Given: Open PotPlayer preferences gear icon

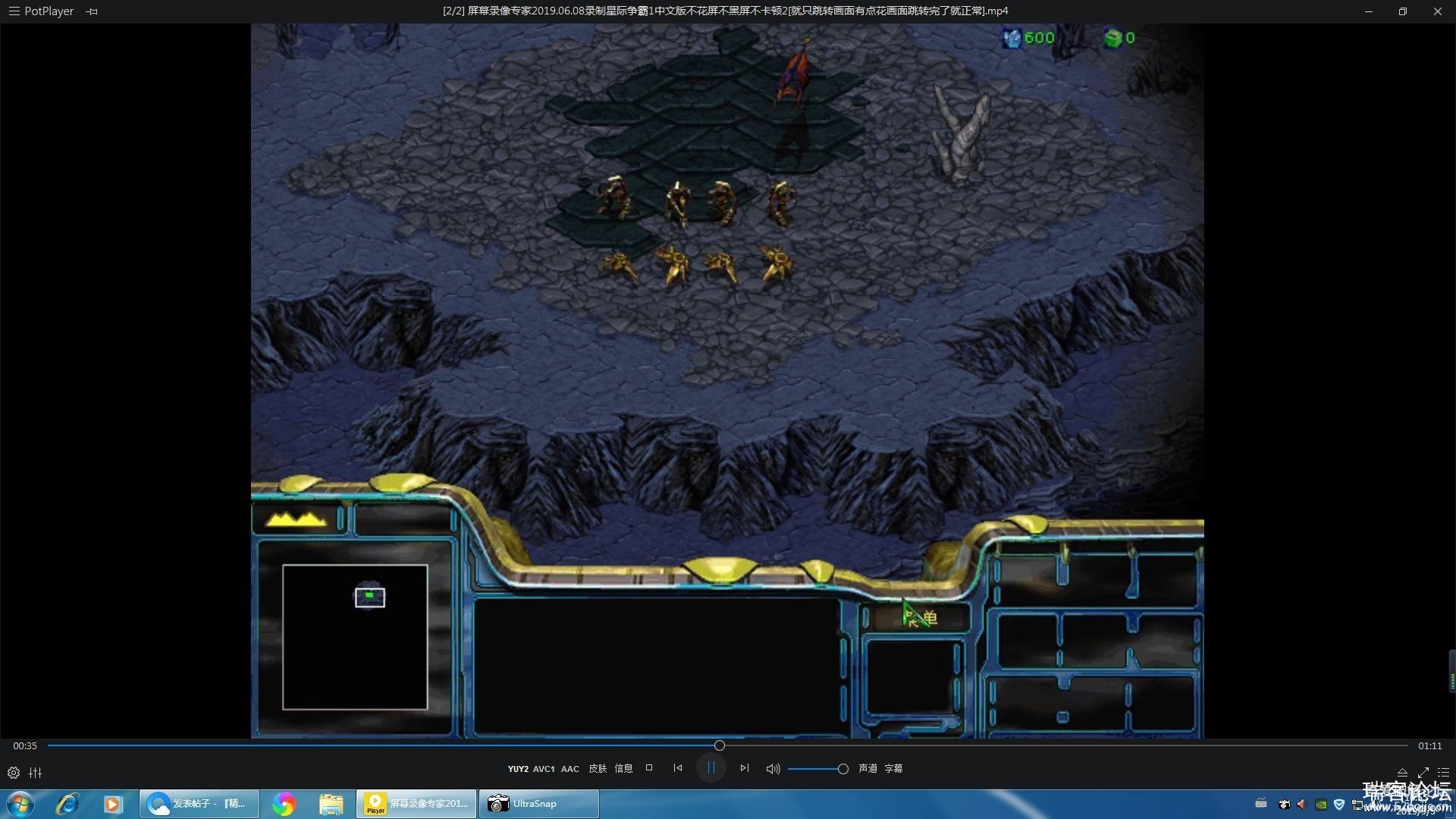Looking at the screenshot, I should click(14, 773).
